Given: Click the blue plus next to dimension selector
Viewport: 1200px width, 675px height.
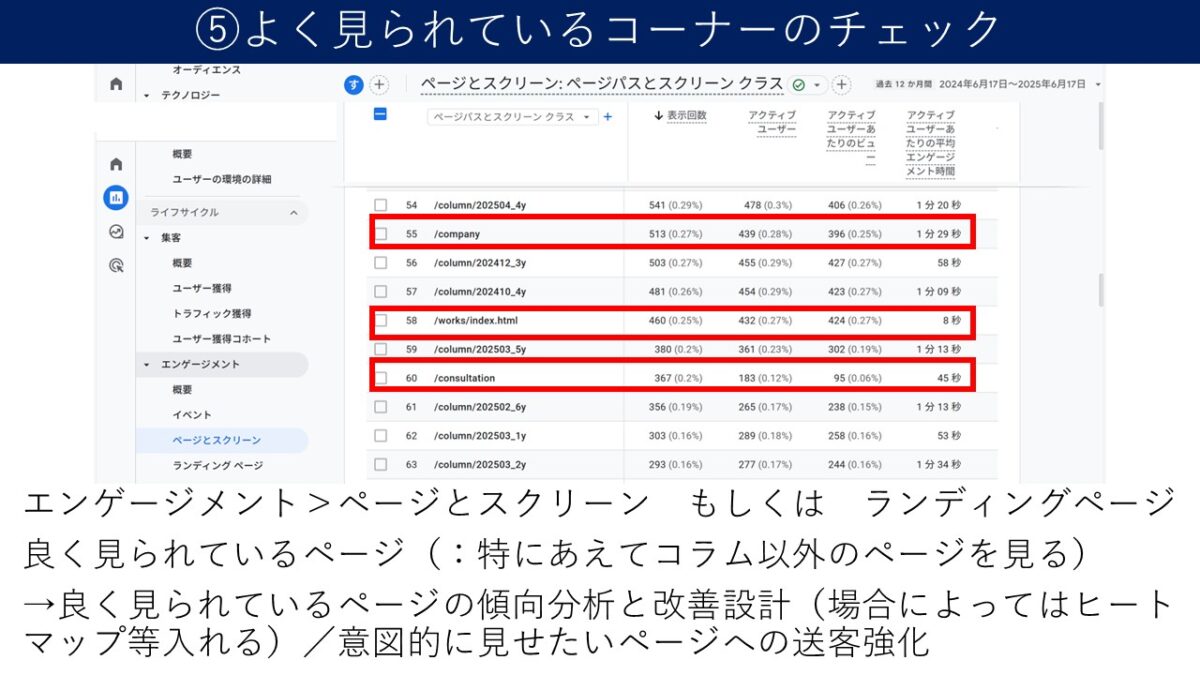Looking at the screenshot, I should (608, 117).
